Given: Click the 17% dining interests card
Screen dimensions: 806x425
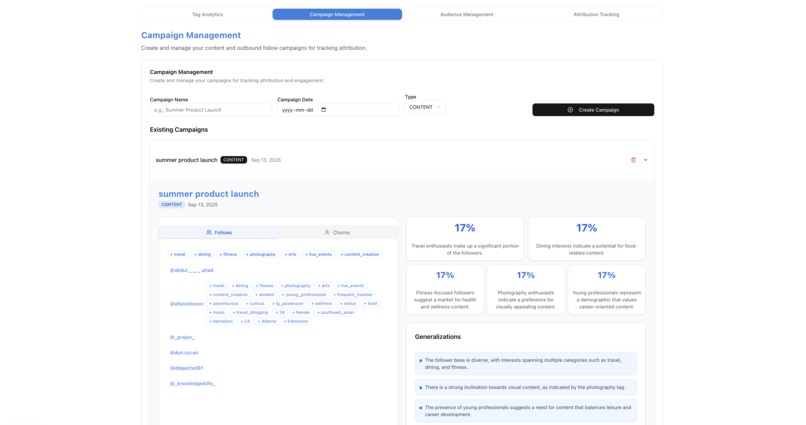Looking at the screenshot, I should point(587,239).
